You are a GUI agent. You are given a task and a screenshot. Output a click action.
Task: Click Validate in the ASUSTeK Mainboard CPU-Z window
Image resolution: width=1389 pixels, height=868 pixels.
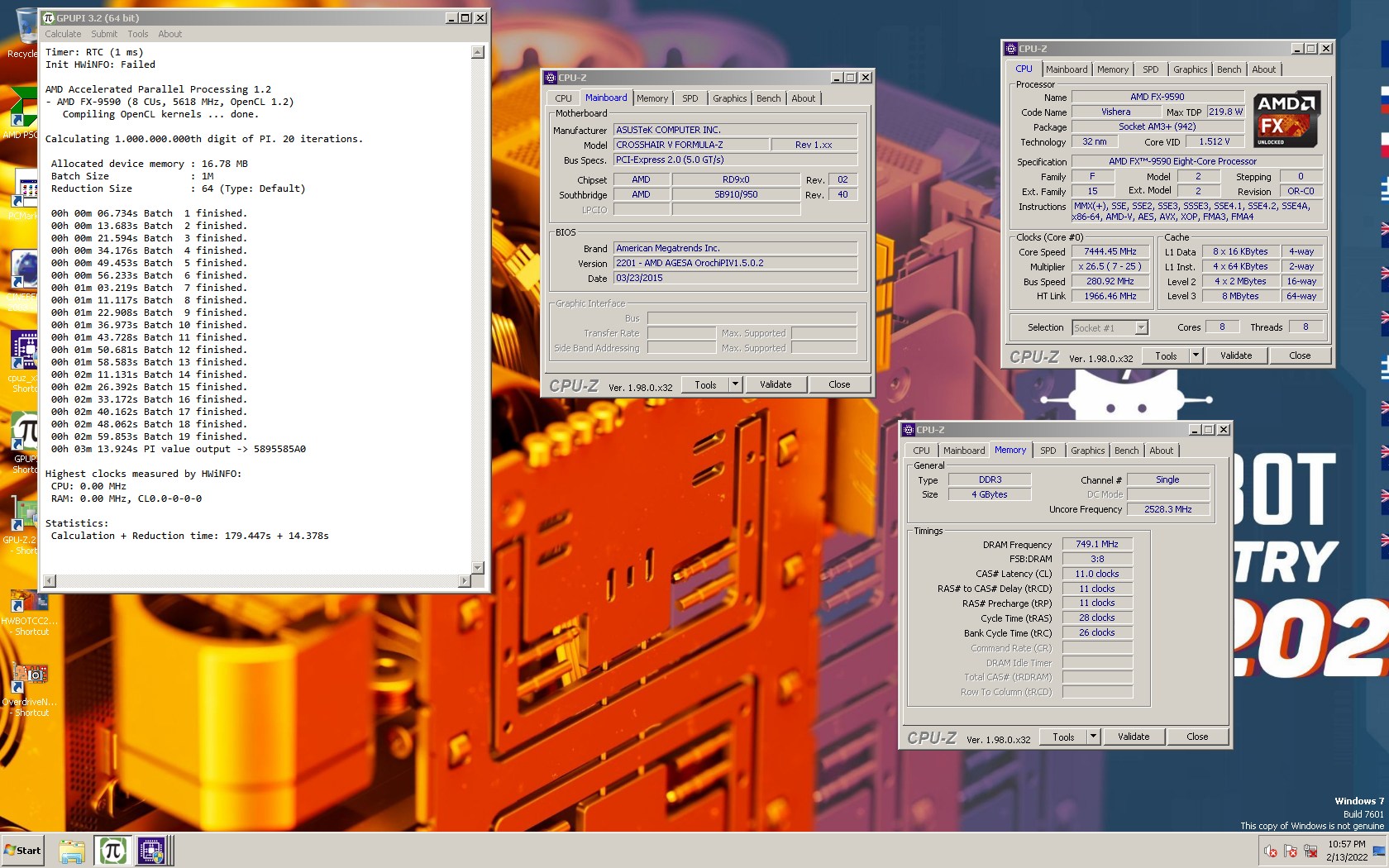(776, 384)
